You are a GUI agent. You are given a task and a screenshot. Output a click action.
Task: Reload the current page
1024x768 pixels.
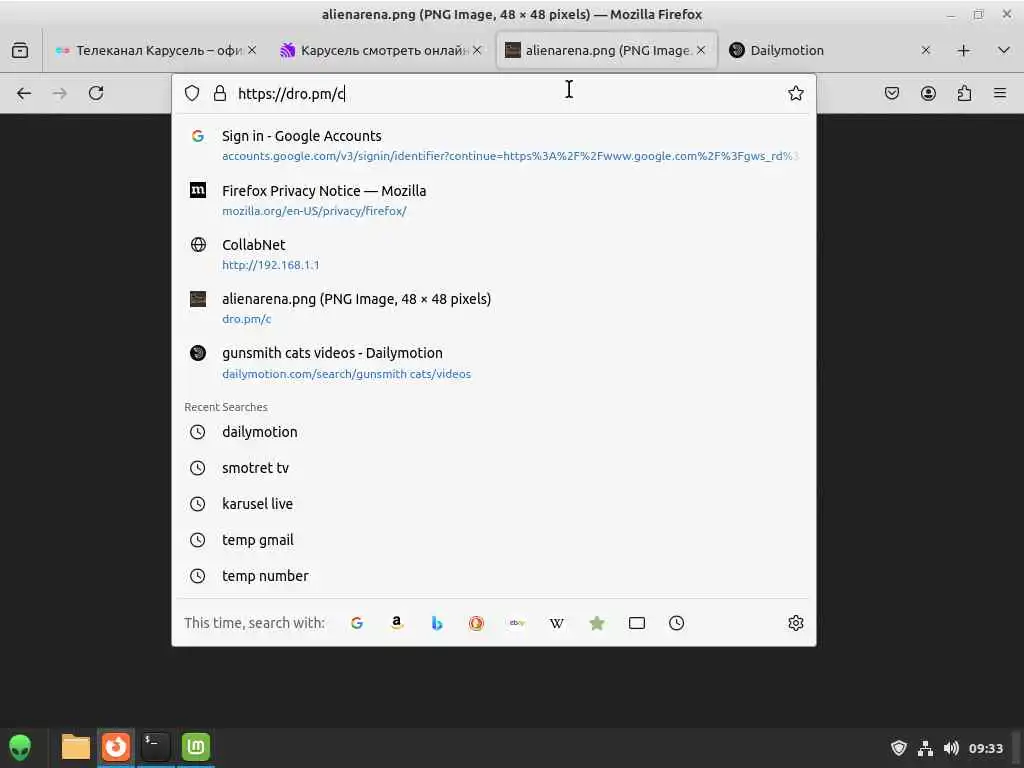[x=96, y=93]
